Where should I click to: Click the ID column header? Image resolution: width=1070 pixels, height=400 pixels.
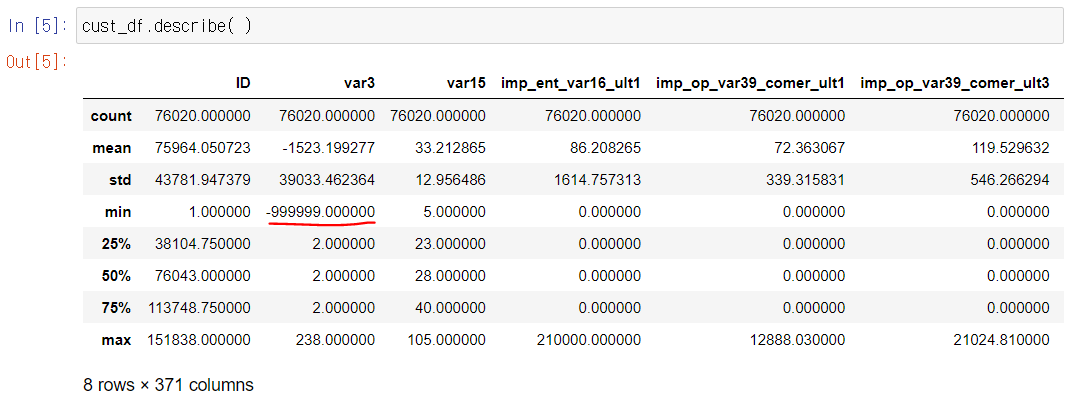[x=243, y=83]
